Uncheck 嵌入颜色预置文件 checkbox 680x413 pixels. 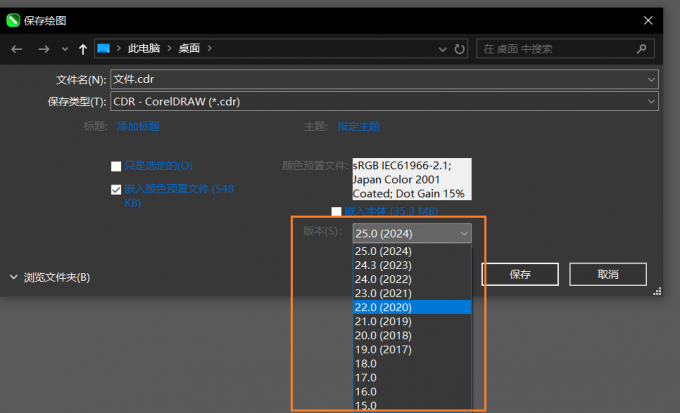click(x=116, y=190)
